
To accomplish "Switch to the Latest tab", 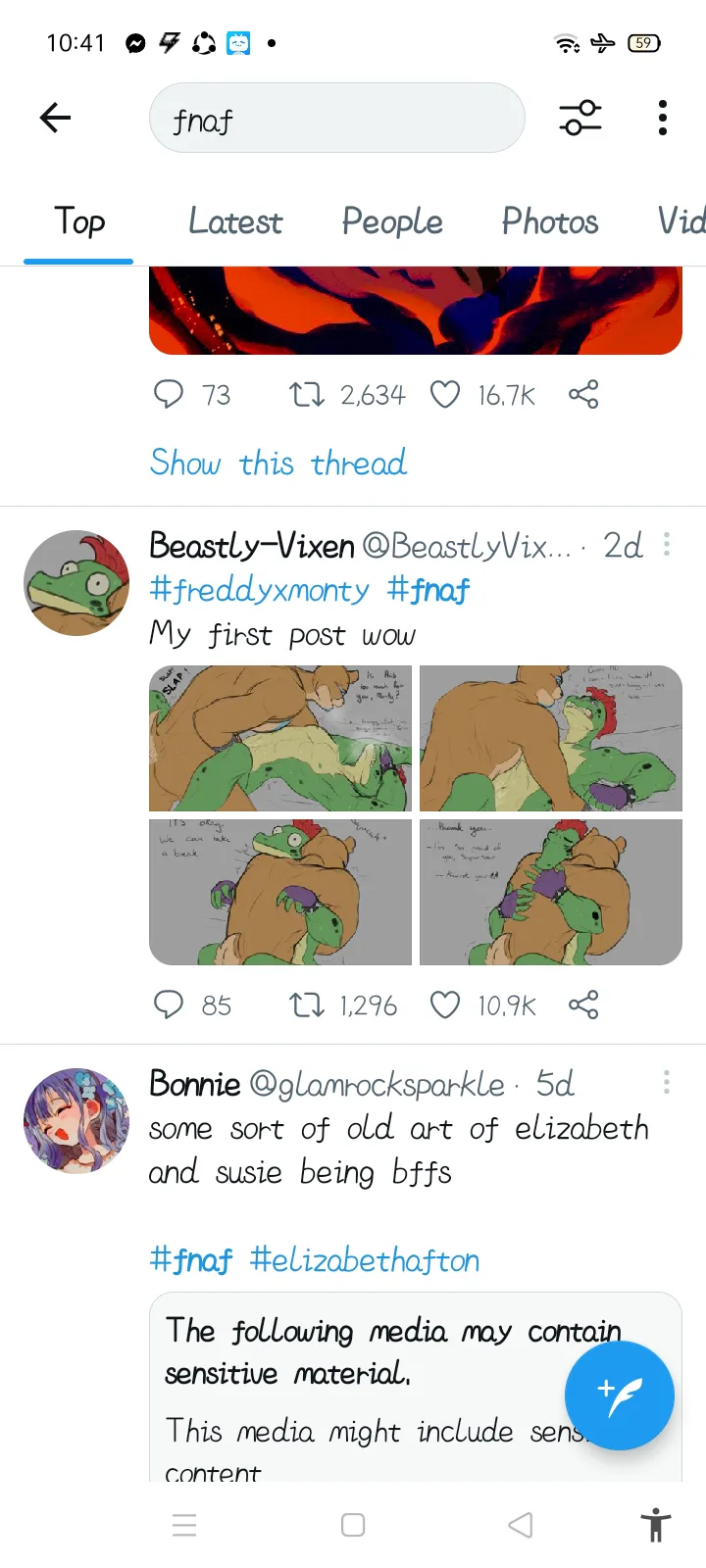I will pyautogui.click(x=235, y=221).
